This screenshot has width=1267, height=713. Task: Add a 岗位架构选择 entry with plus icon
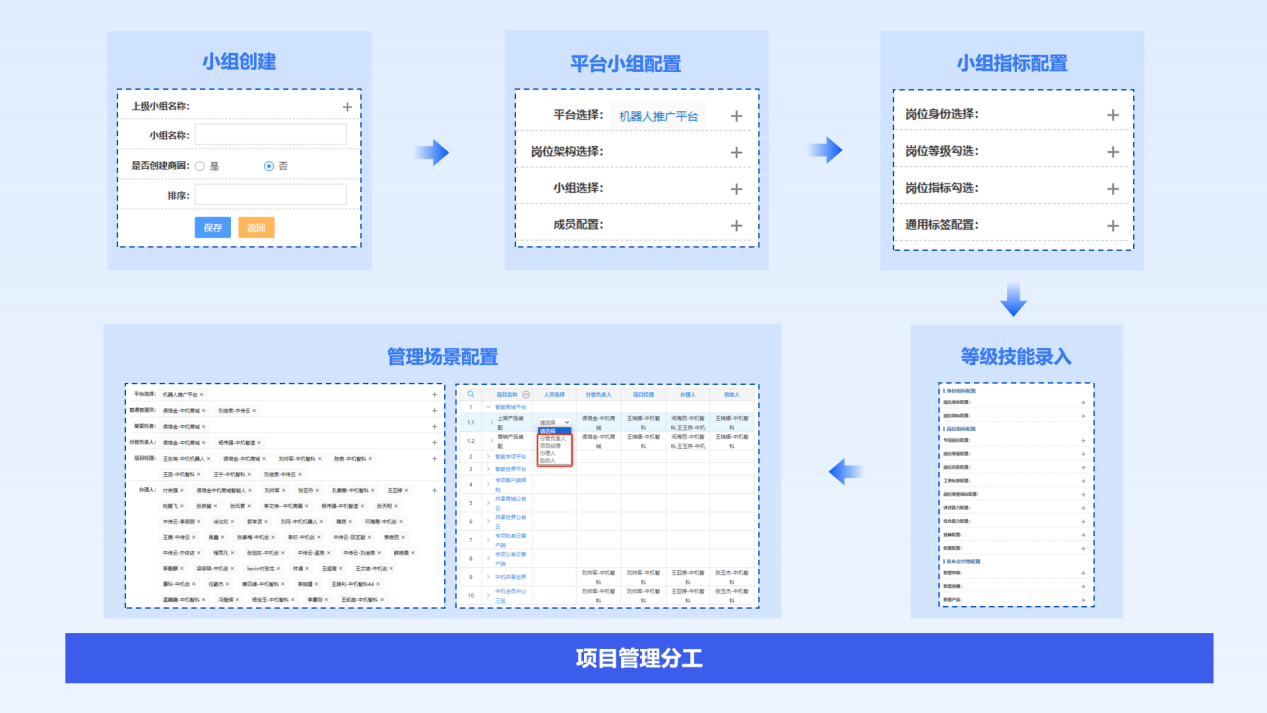pos(736,153)
